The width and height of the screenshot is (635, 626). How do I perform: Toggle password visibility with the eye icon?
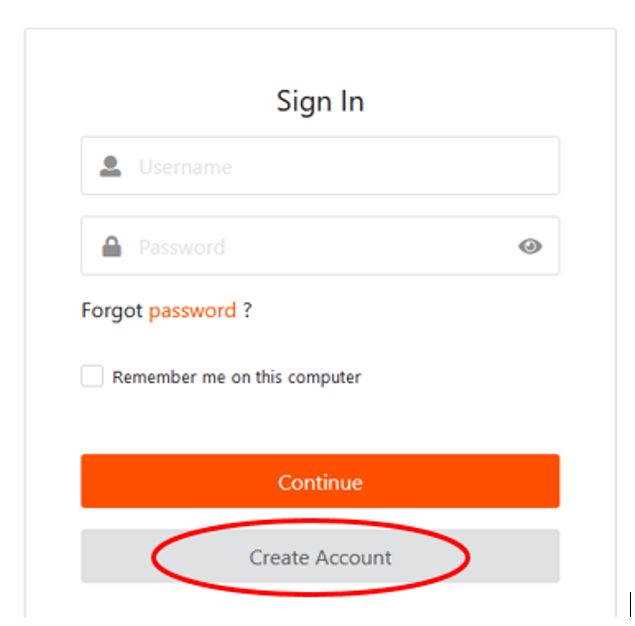point(530,247)
